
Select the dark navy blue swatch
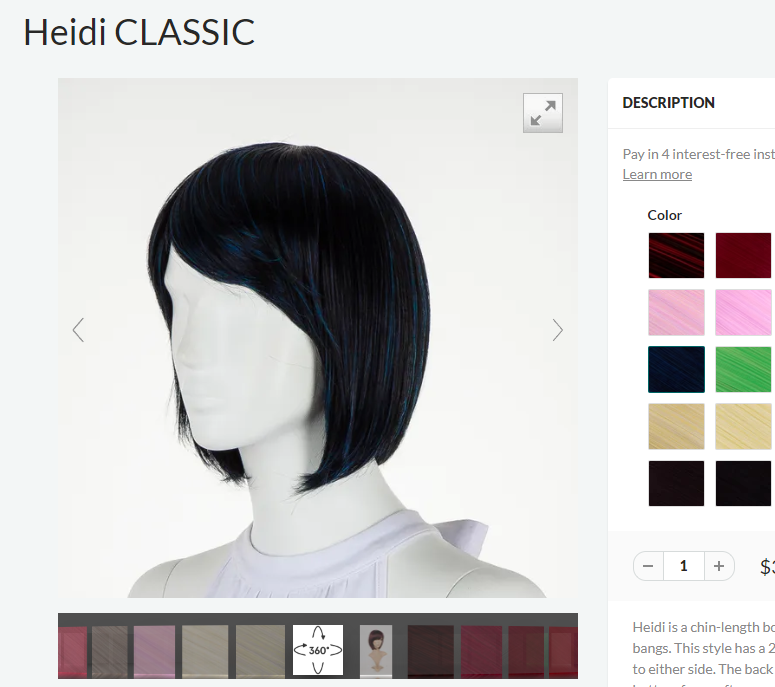point(676,369)
